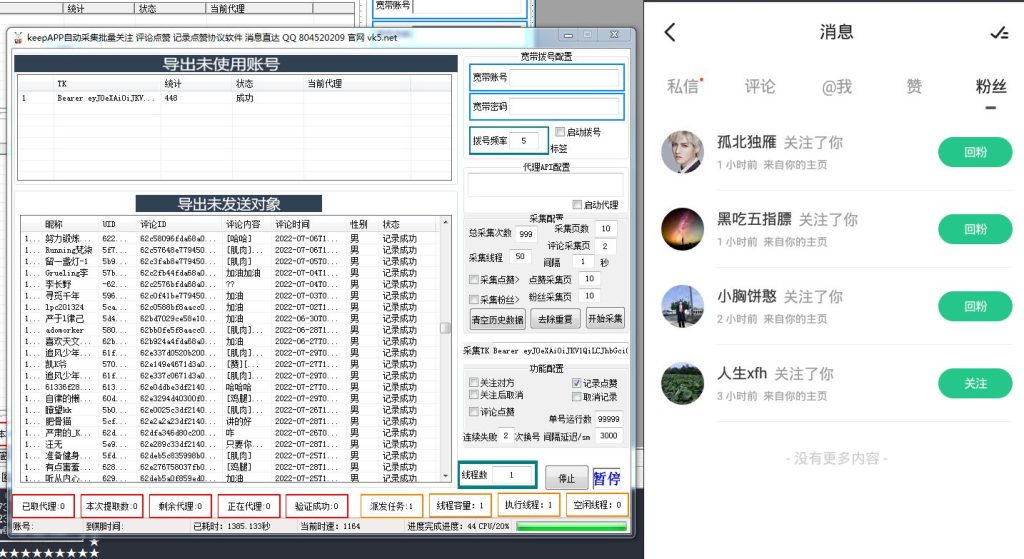Edit the 拨号频率 value field
Screen dimensions: 1024x559
(x=524, y=140)
